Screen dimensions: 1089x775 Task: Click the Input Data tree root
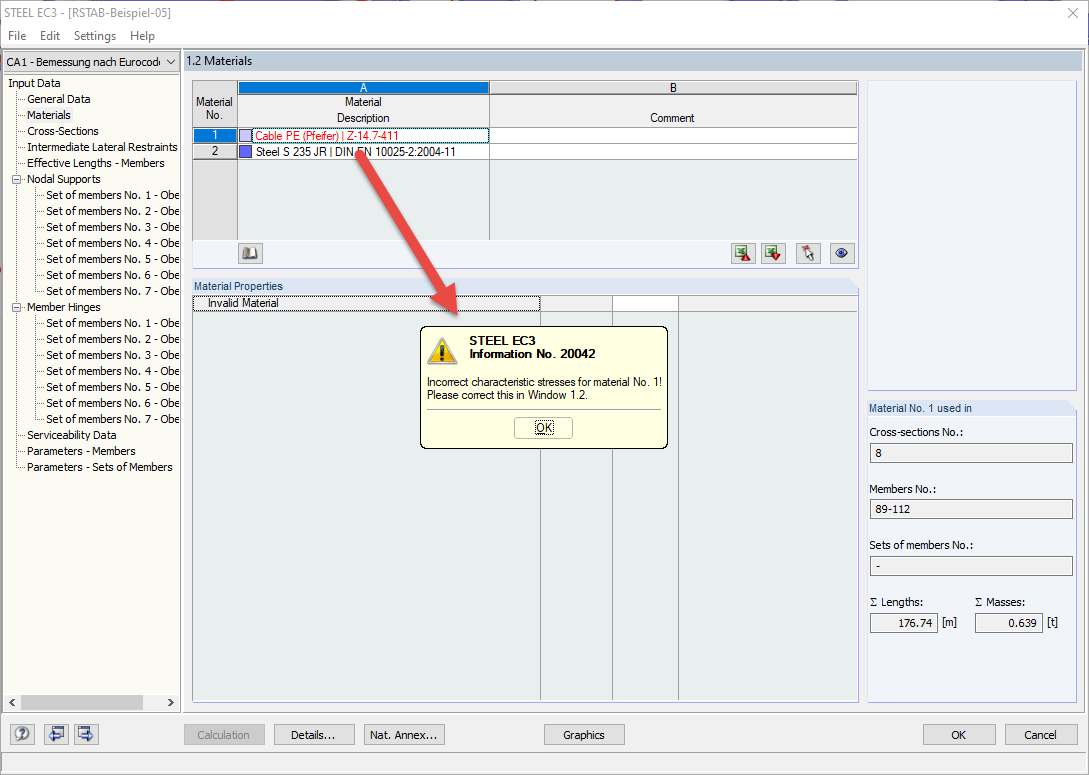coord(34,83)
